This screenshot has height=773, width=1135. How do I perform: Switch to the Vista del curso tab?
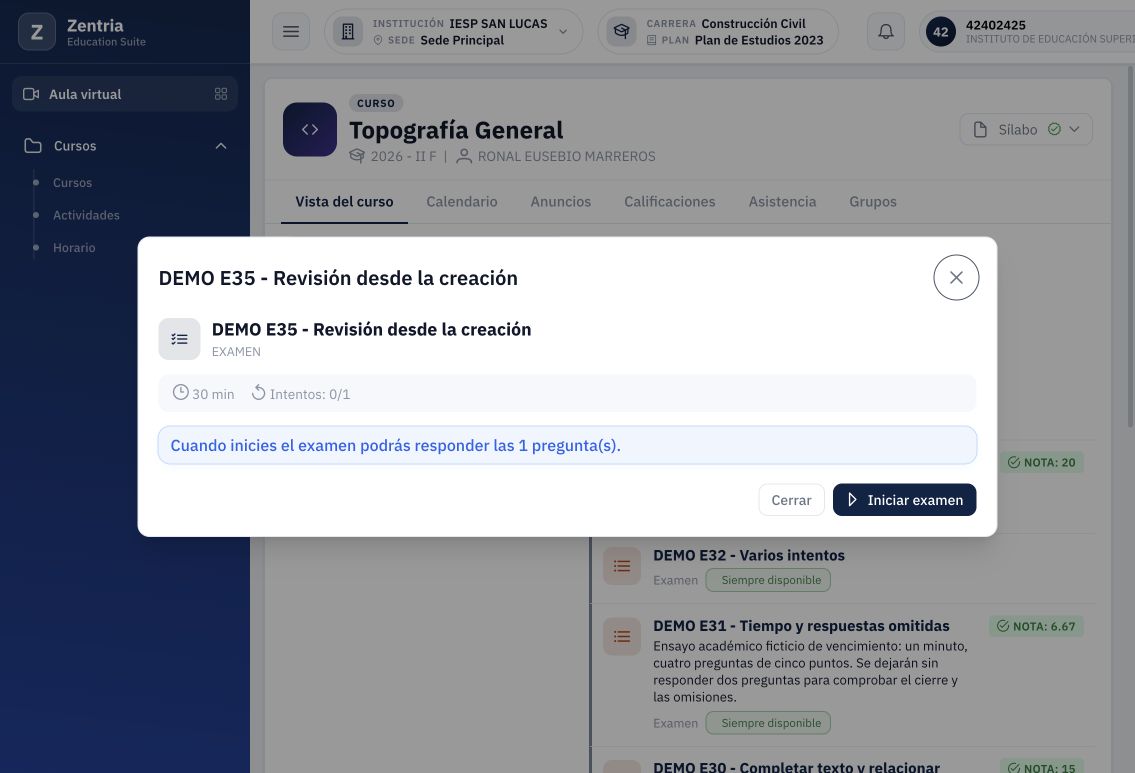click(344, 202)
